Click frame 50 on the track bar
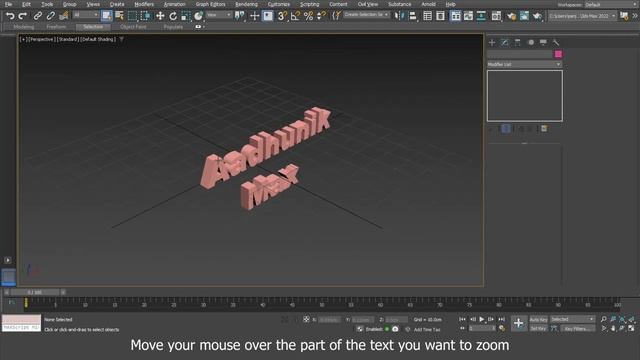This screenshot has width=640, height=360. pyautogui.click(x=322, y=304)
